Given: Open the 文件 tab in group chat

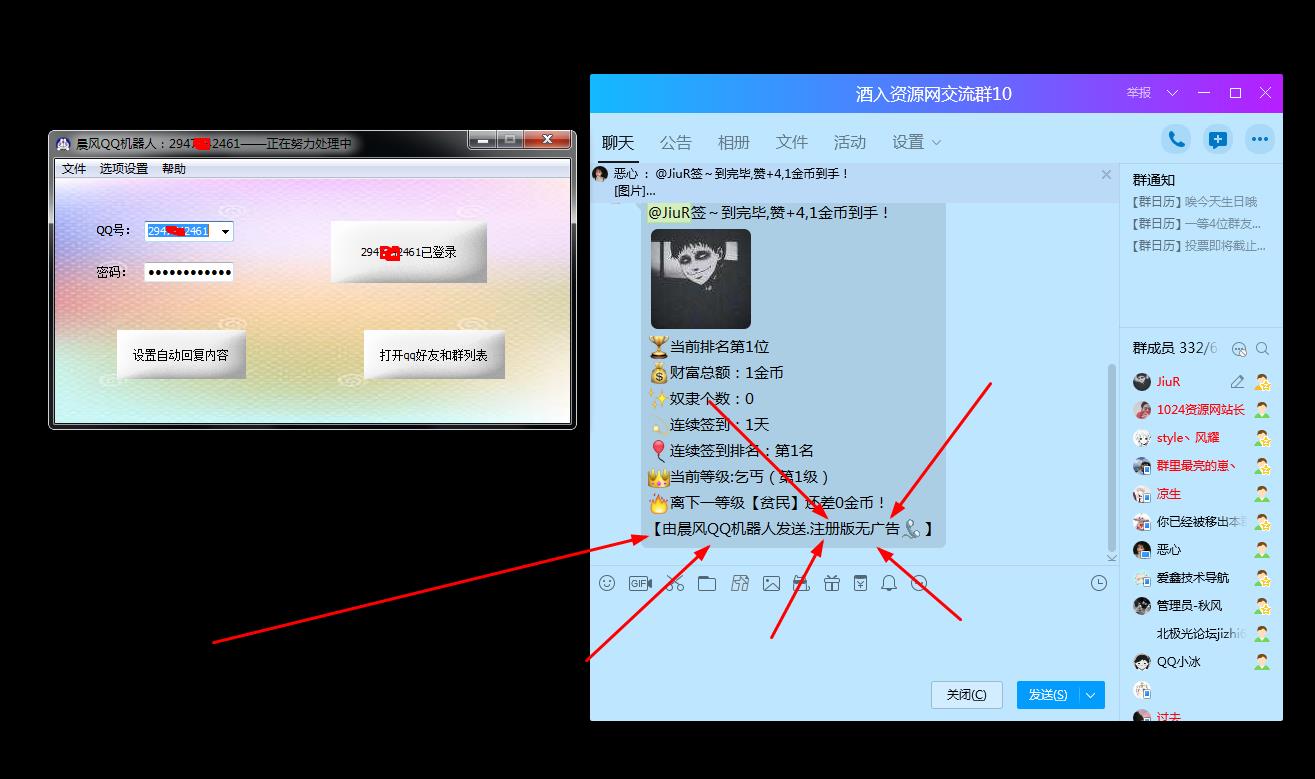Looking at the screenshot, I should [x=792, y=142].
